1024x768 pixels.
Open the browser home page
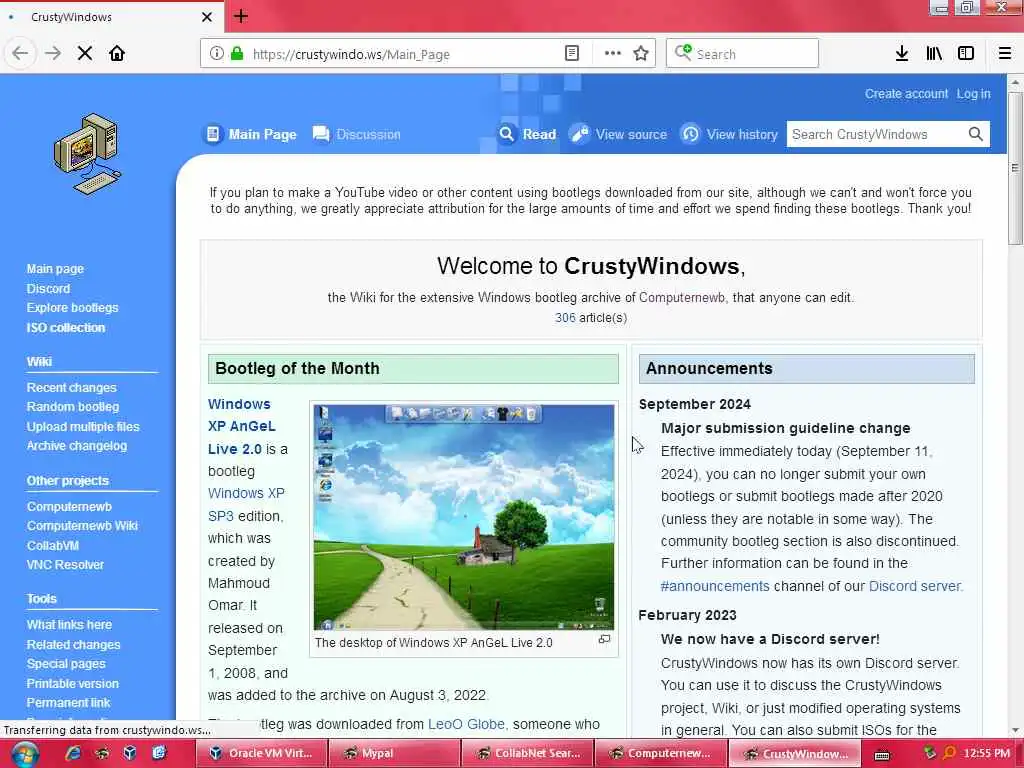tap(117, 54)
